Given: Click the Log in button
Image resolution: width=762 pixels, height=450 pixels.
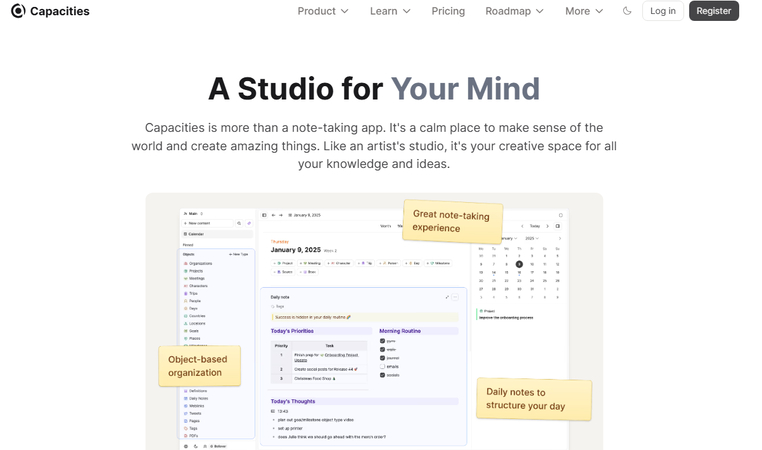Looking at the screenshot, I should tap(662, 11).
